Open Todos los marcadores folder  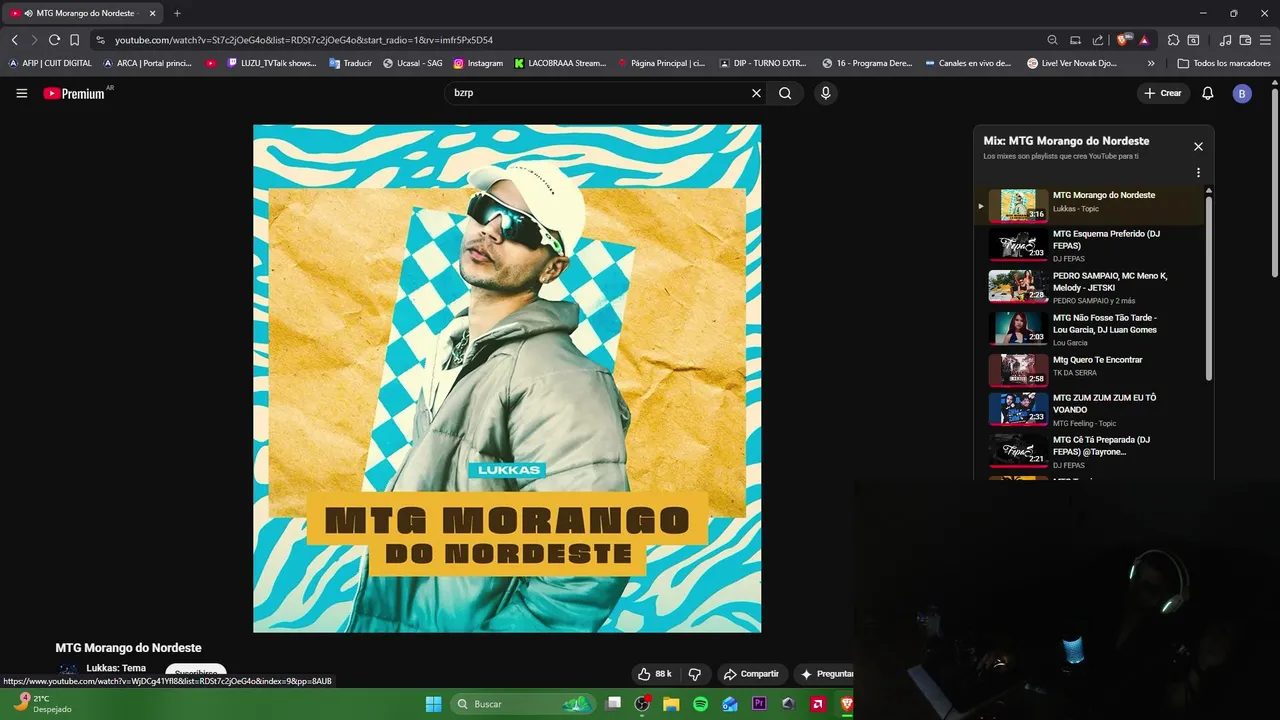pos(1224,63)
